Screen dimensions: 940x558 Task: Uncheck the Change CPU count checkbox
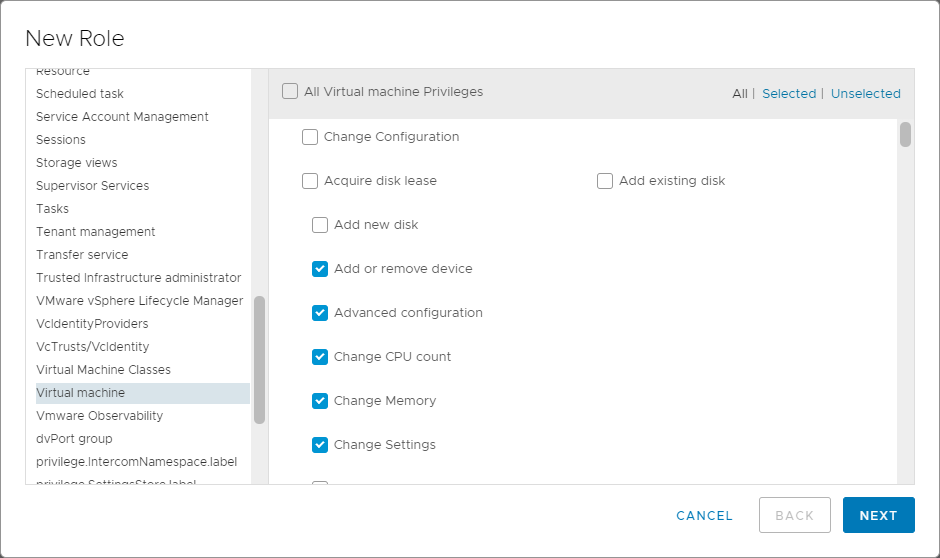click(x=320, y=357)
